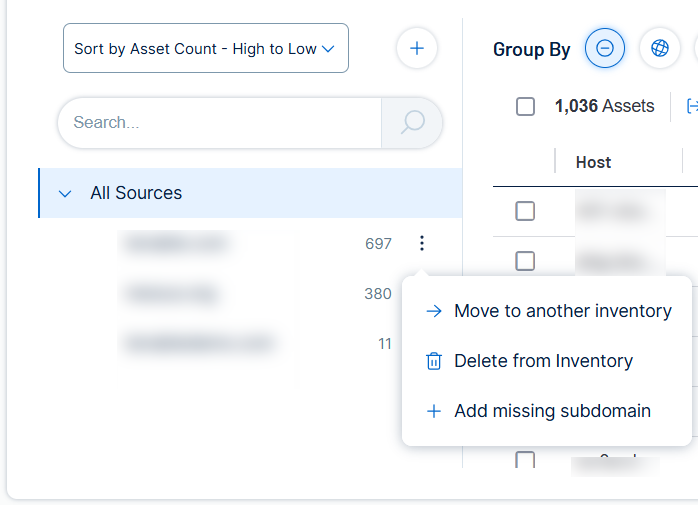Open the three-dot menu beside 697
The width and height of the screenshot is (698, 505).
(x=422, y=243)
